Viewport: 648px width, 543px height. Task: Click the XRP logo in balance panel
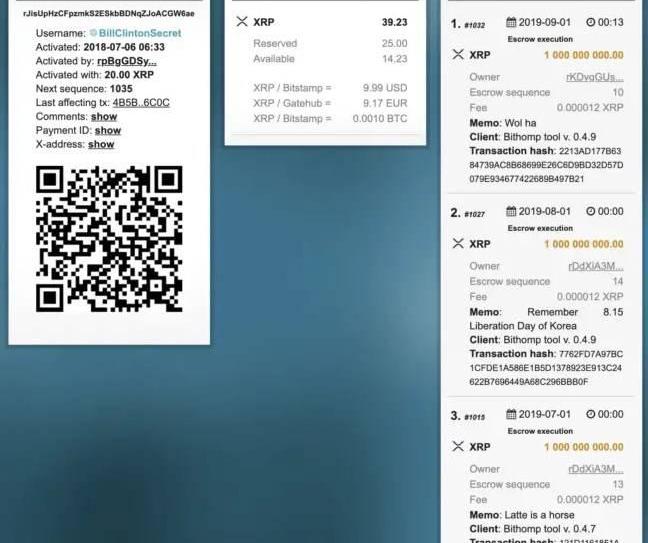(241, 21)
